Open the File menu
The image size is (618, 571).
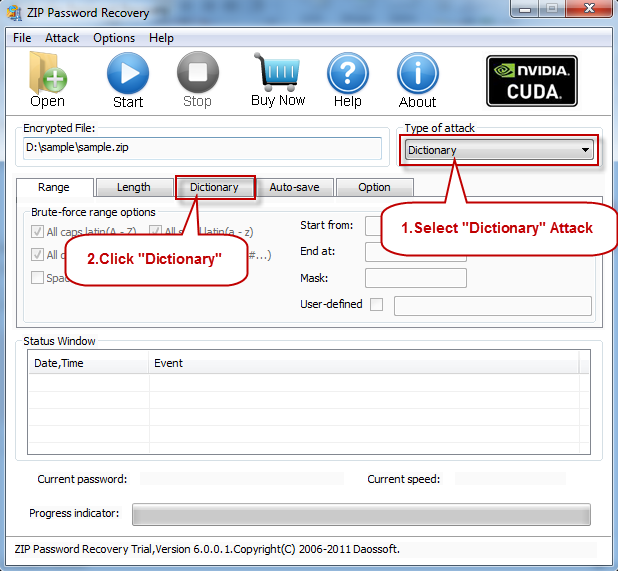point(22,38)
